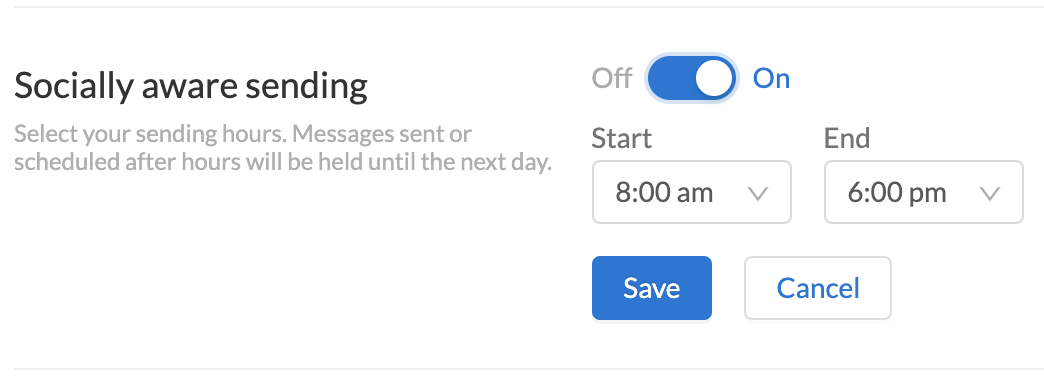
Task: Click the End field label
Action: [847, 138]
